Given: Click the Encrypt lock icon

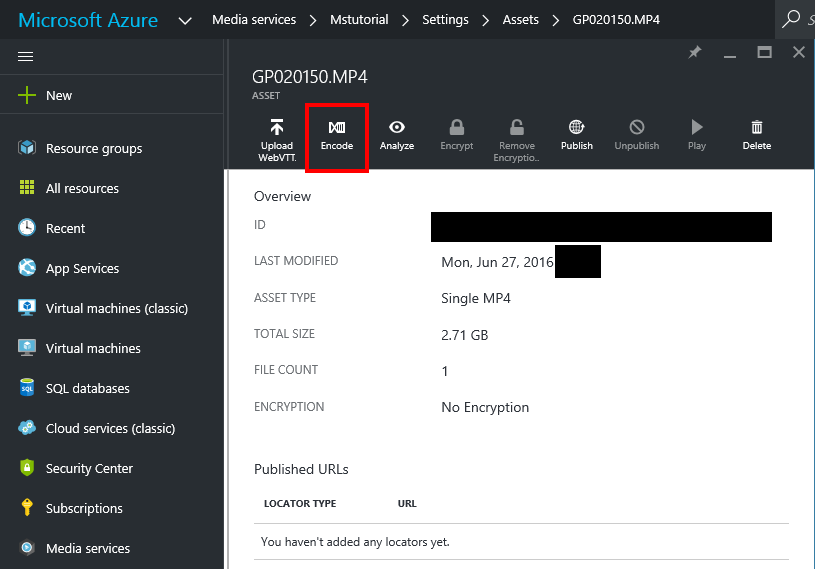Looking at the screenshot, I should pyautogui.click(x=456, y=127).
